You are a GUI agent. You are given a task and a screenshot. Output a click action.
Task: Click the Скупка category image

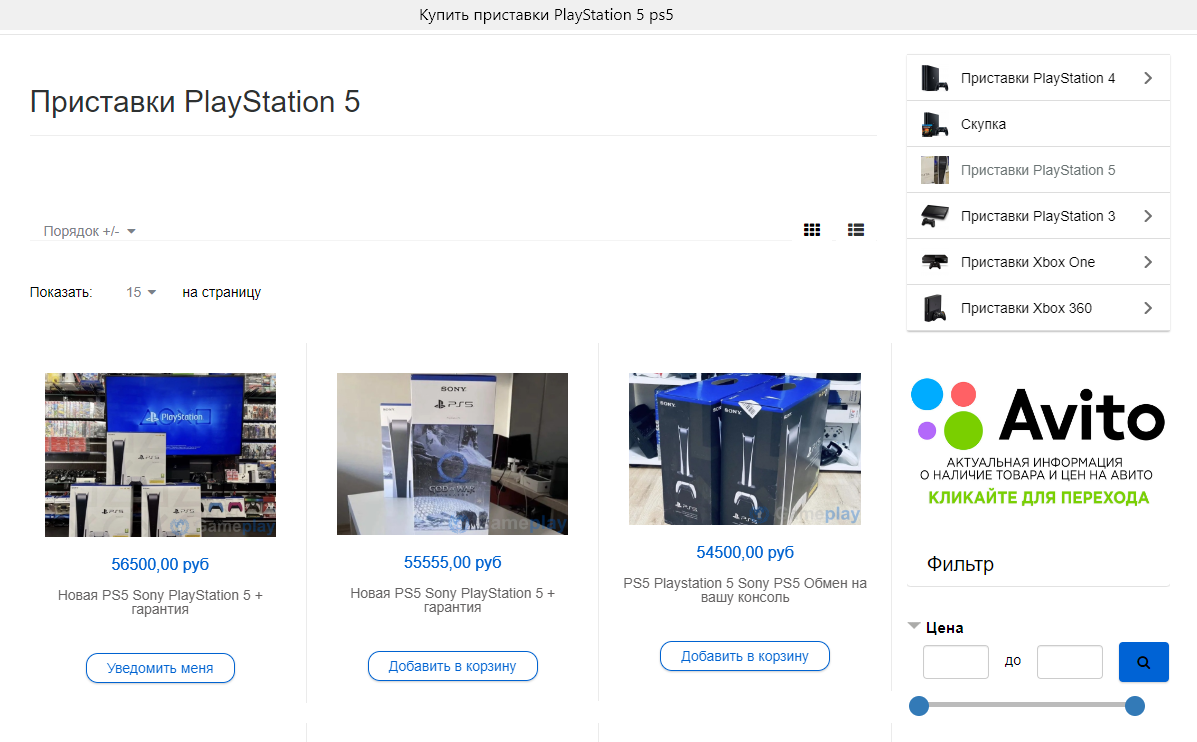point(934,124)
